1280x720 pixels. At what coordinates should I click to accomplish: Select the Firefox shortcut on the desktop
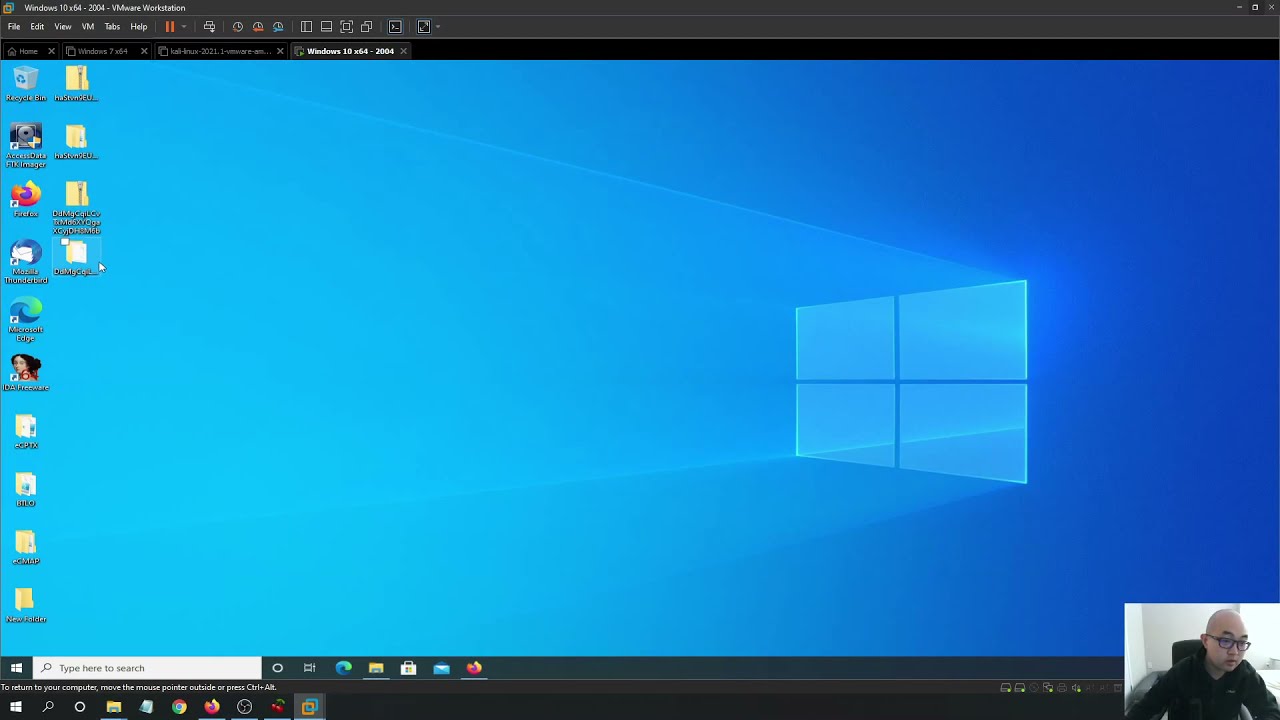click(26, 200)
